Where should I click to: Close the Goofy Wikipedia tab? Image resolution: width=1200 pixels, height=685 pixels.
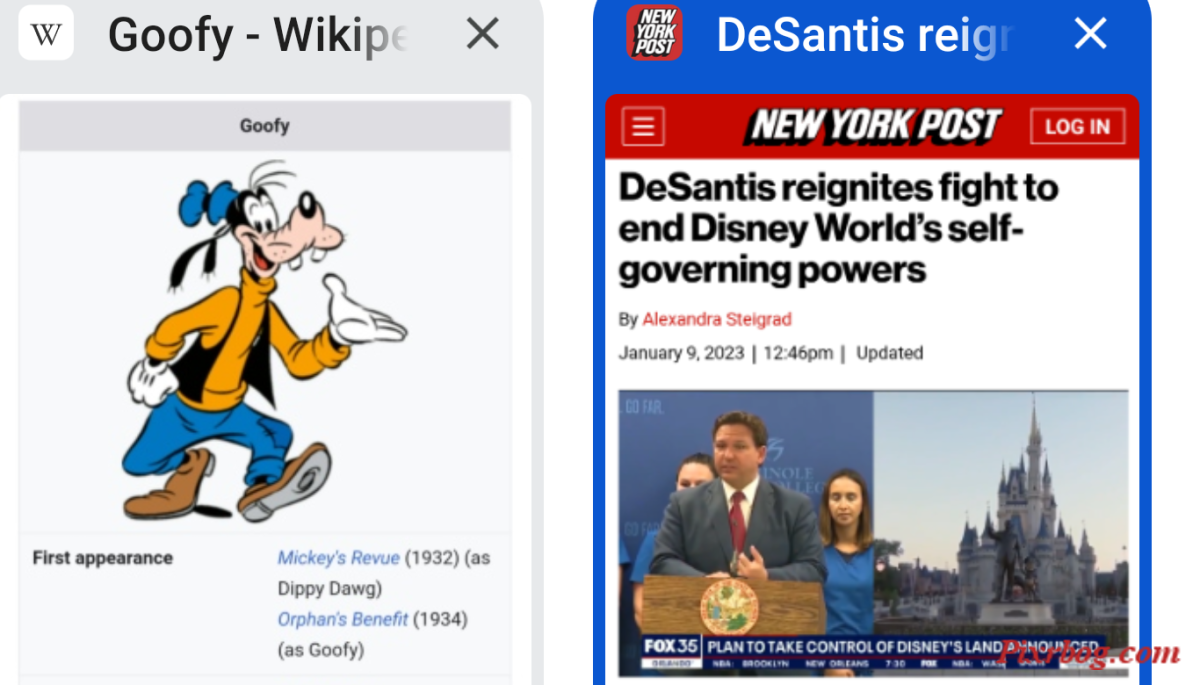[x=483, y=34]
